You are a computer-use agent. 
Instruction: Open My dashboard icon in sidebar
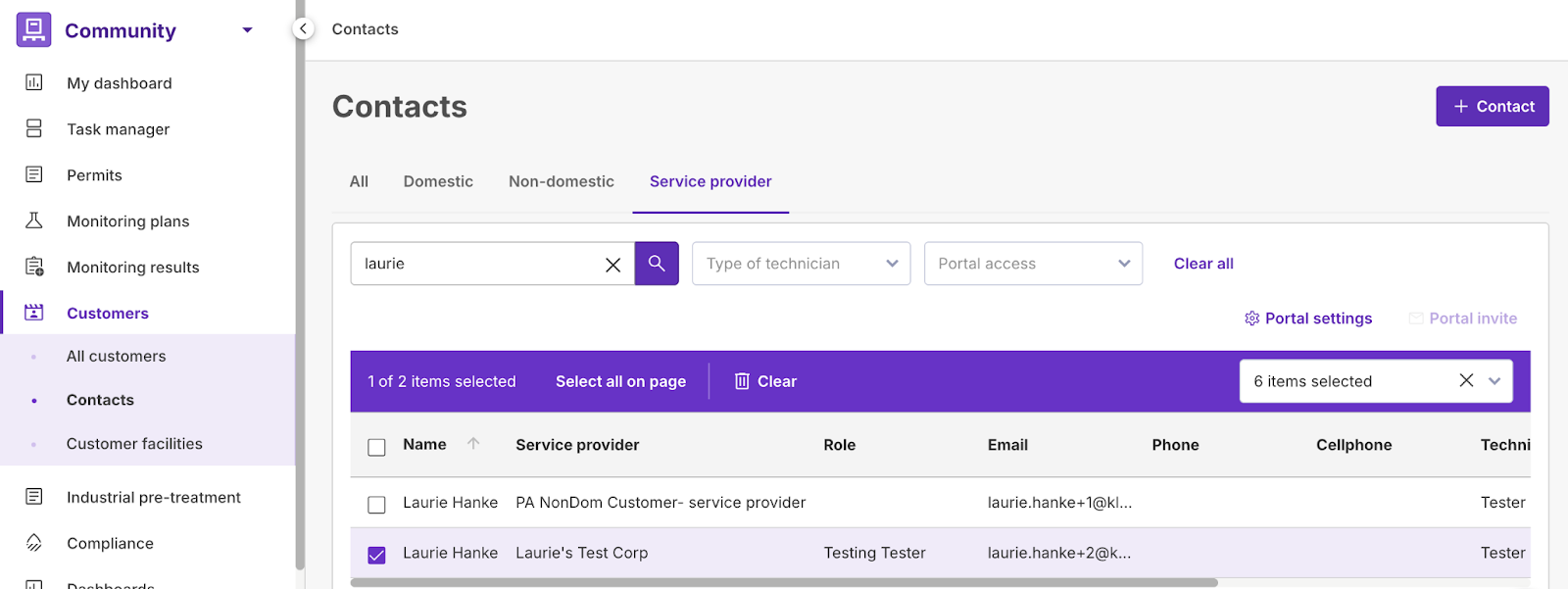pos(34,83)
